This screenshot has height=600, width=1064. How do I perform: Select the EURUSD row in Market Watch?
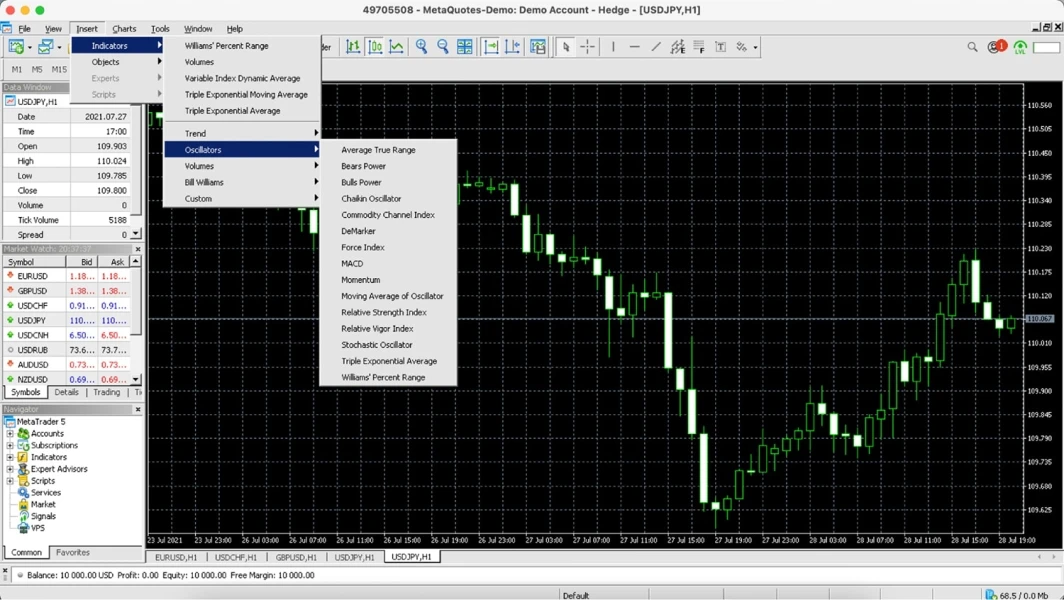click(33, 276)
